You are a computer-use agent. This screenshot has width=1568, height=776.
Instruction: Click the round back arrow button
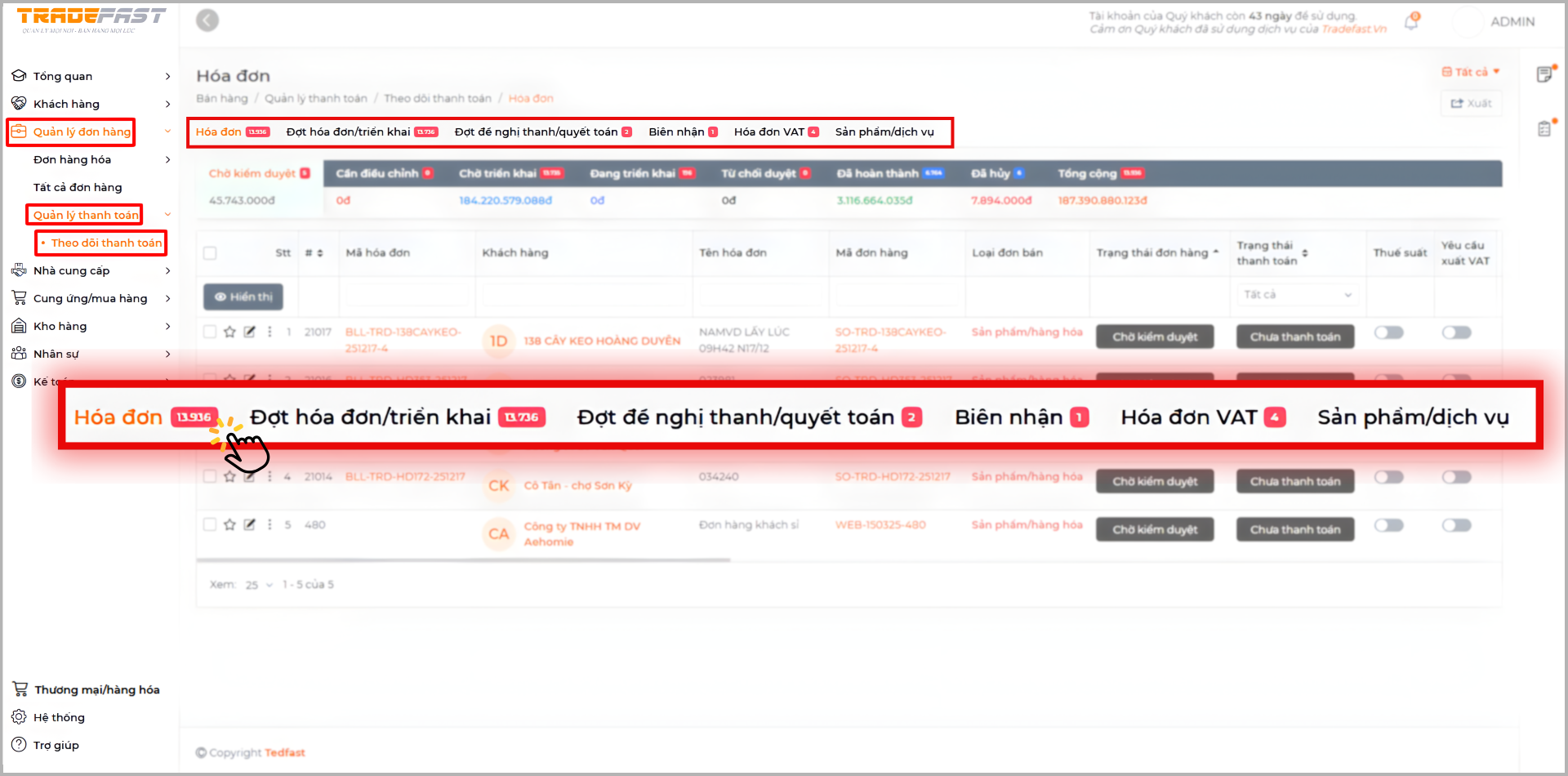[207, 20]
